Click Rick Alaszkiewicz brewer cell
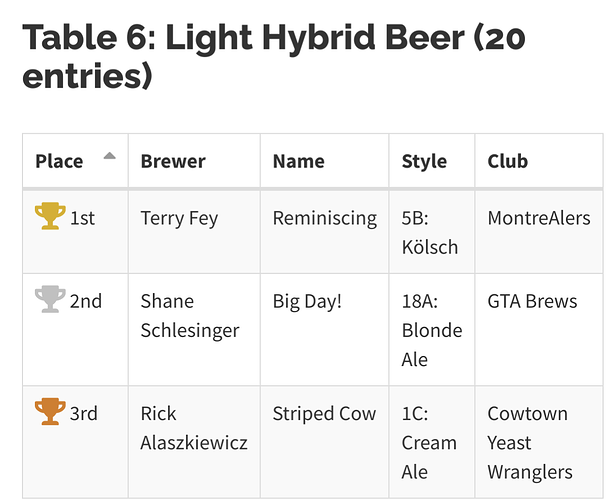 pyautogui.click(x=193, y=427)
